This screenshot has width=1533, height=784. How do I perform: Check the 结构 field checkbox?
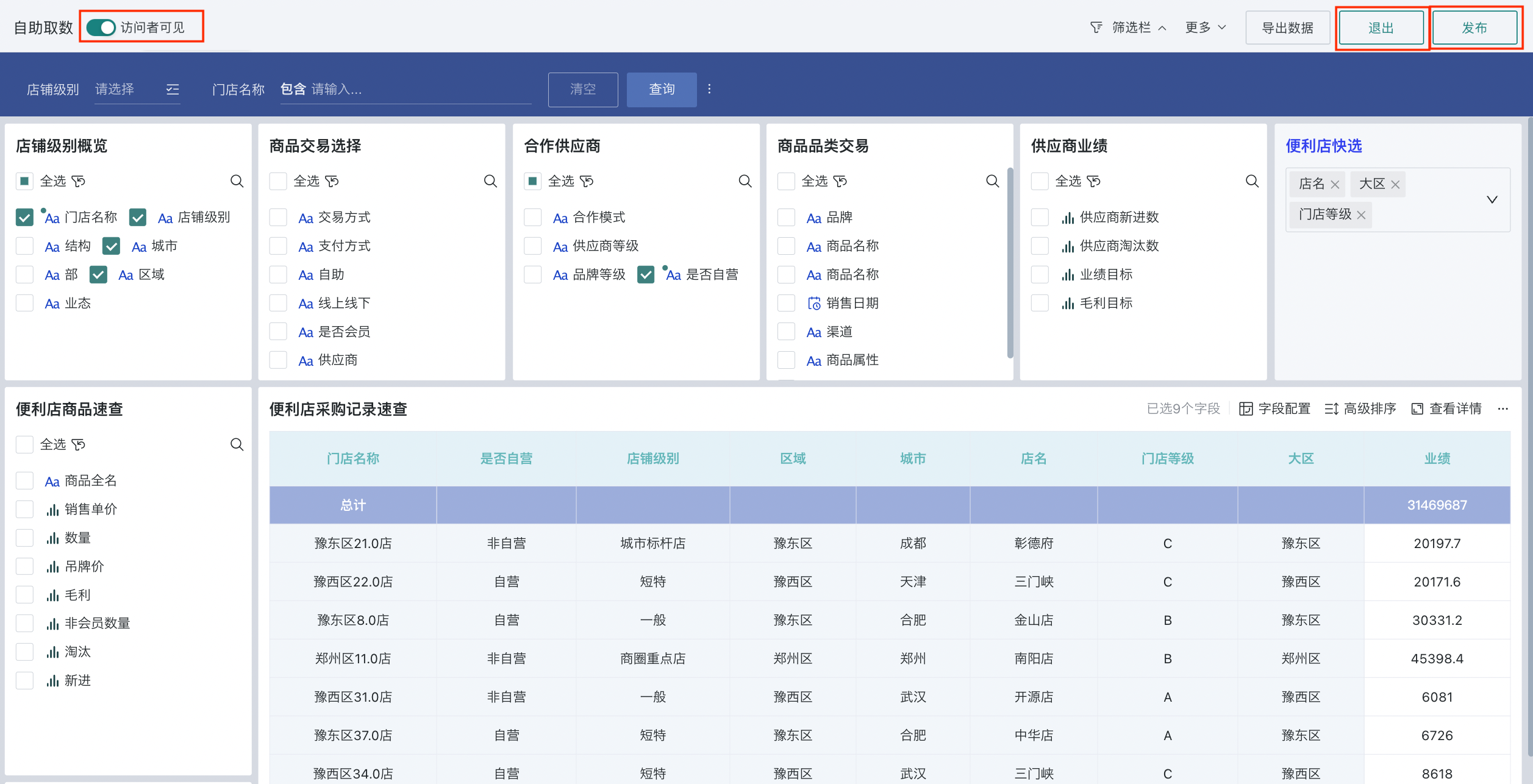coord(24,246)
